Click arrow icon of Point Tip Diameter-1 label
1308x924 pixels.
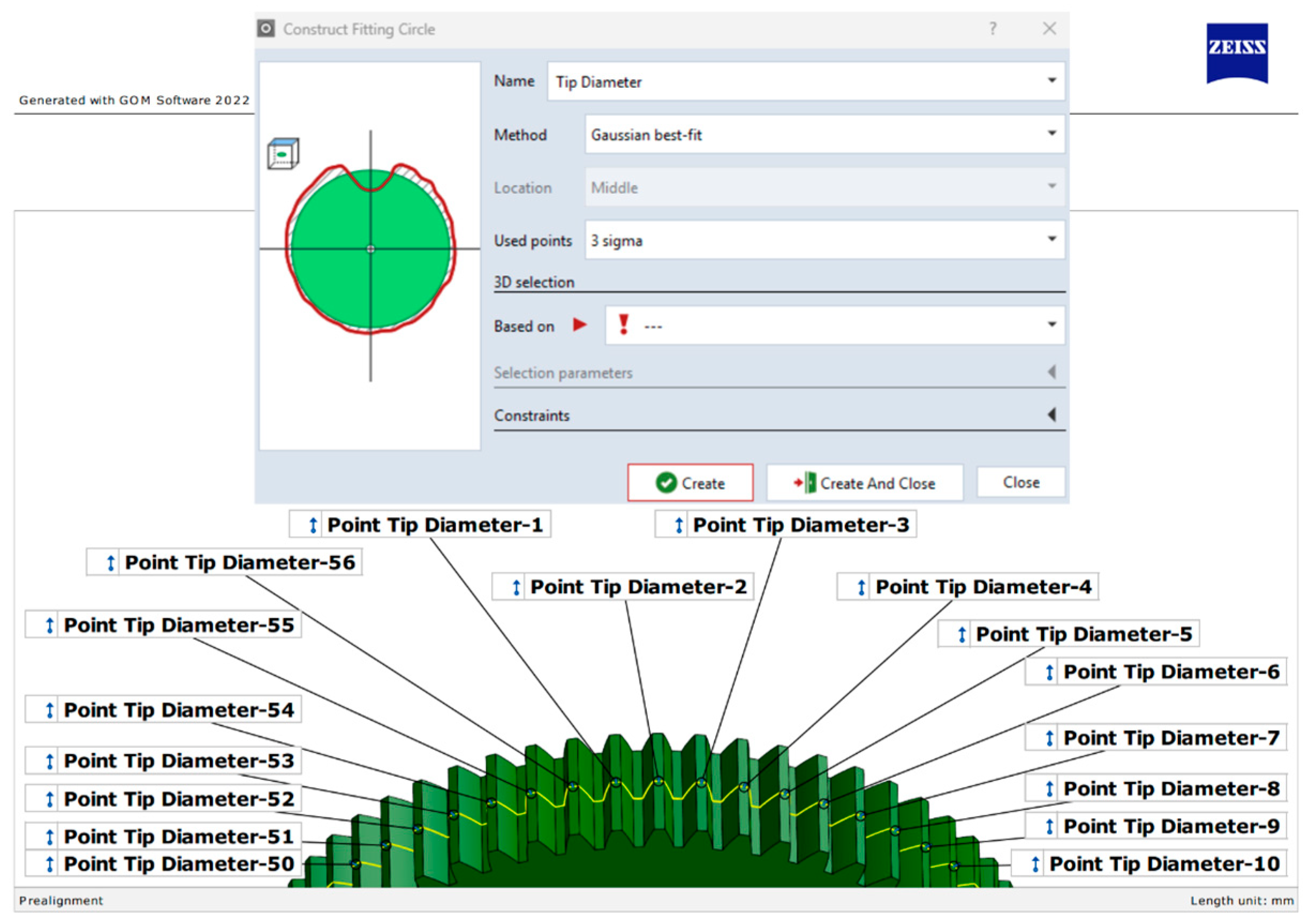click(313, 525)
